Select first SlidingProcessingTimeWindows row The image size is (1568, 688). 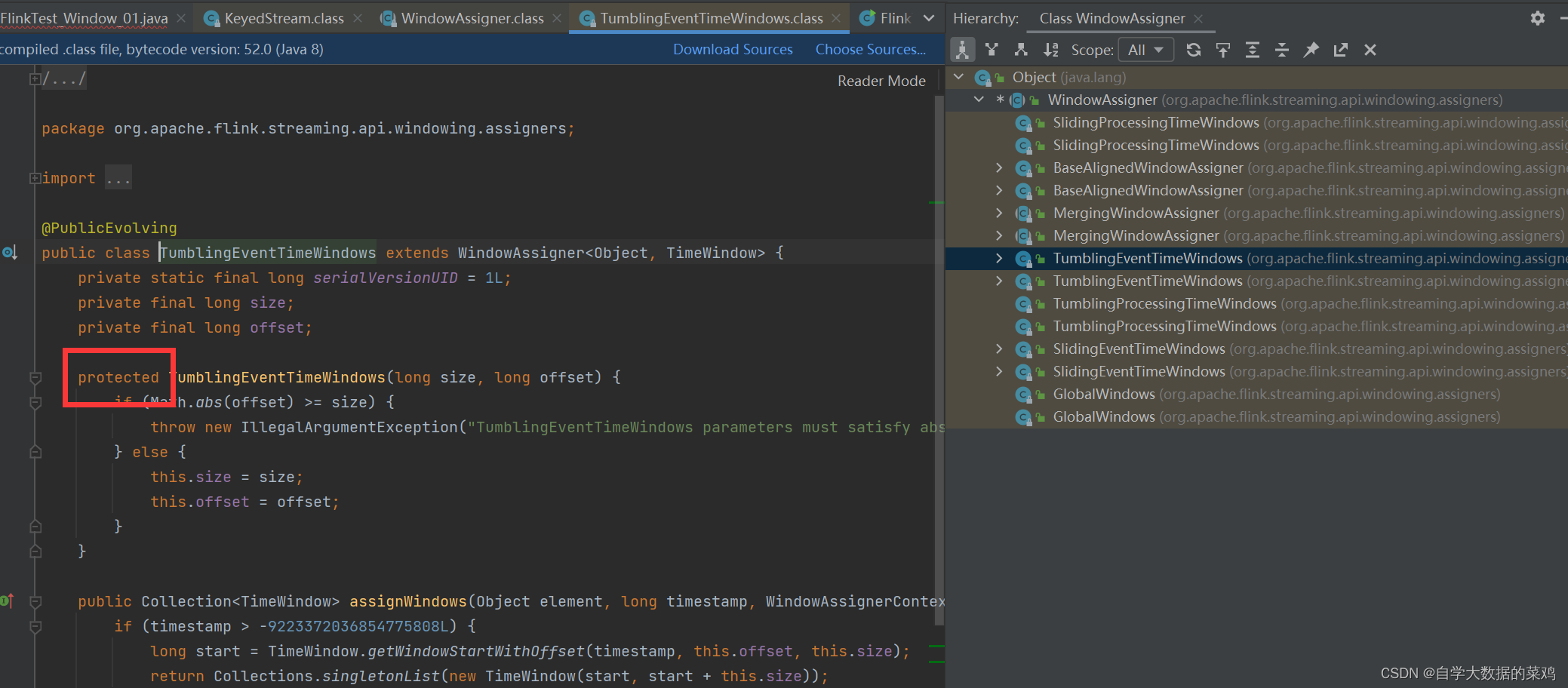[1256, 122]
